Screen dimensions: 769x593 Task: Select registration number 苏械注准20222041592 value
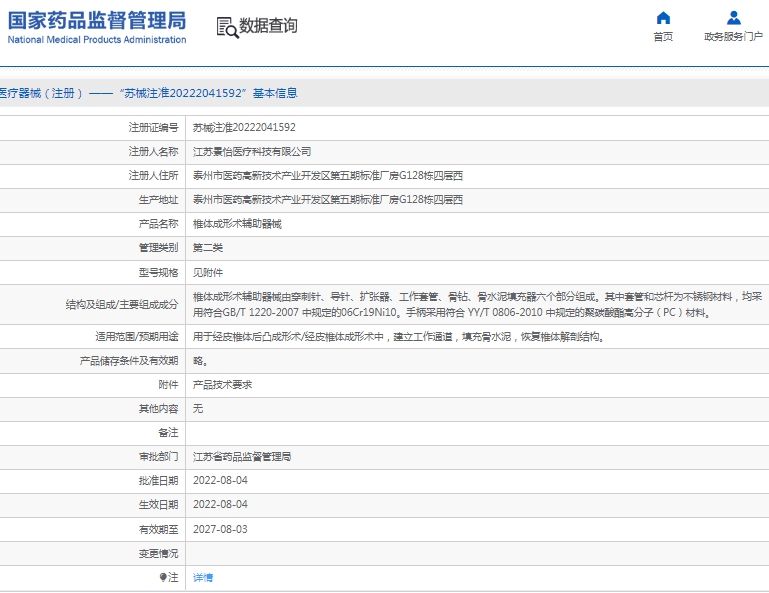[x=244, y=128]
